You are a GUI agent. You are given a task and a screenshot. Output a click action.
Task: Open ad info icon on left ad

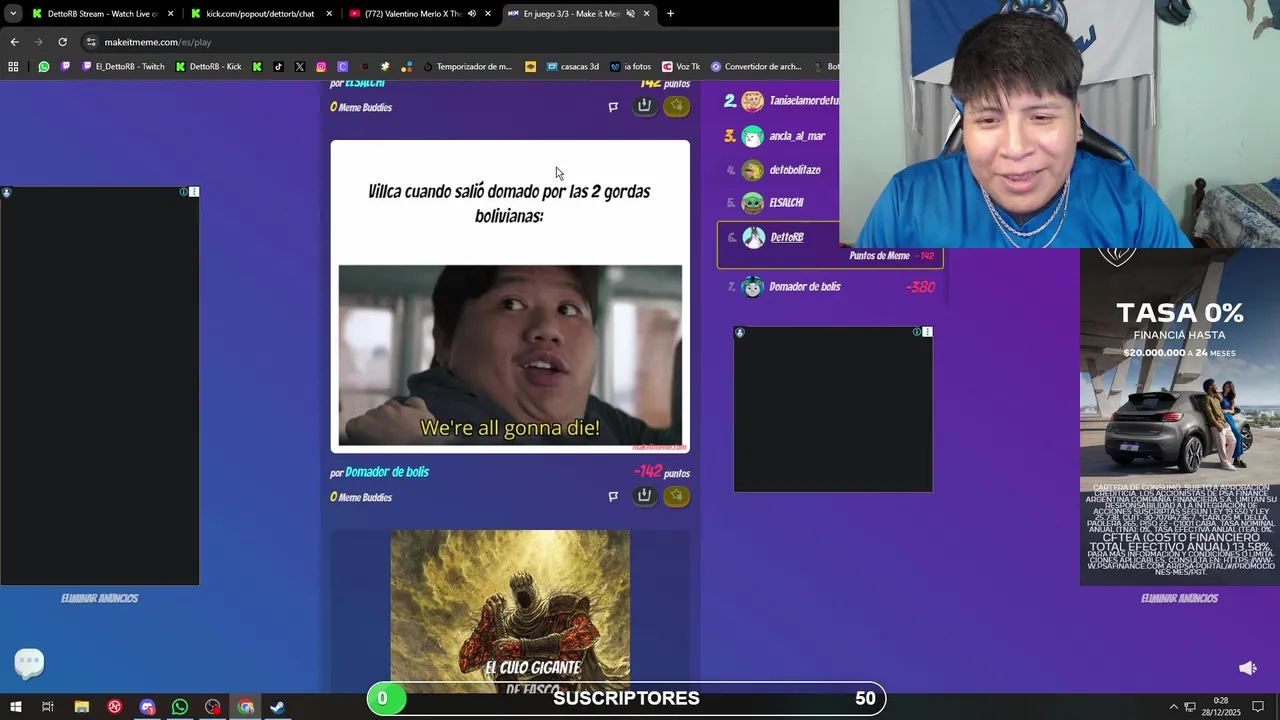[183, 192]
